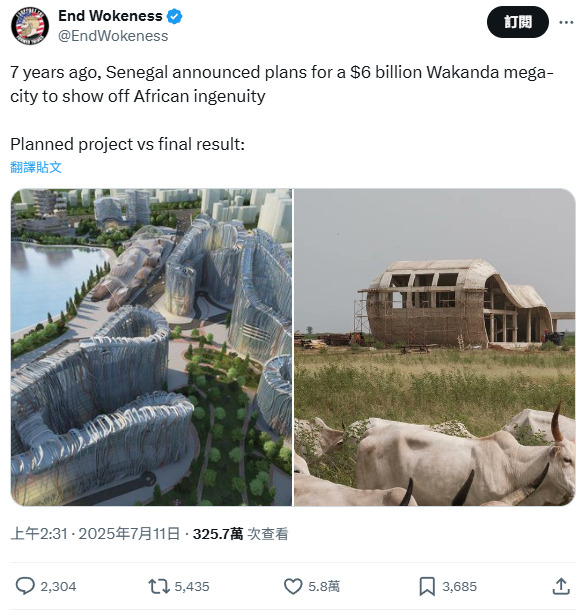
Task: Open the @EndWokeness handle link
Action: [x=113, y=36]
